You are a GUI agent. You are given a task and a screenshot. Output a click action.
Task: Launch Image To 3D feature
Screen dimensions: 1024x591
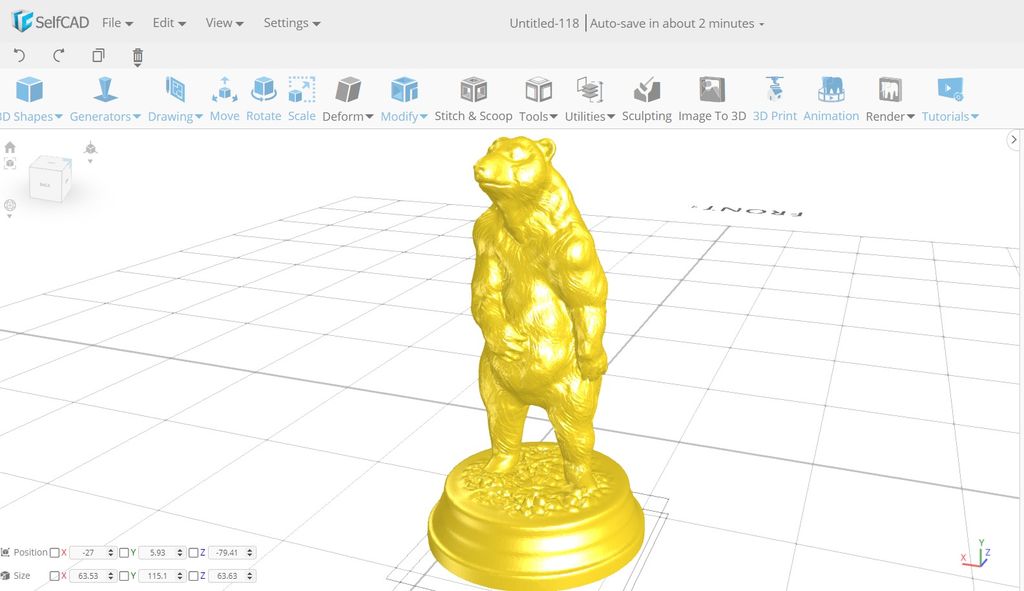point(713,100)
